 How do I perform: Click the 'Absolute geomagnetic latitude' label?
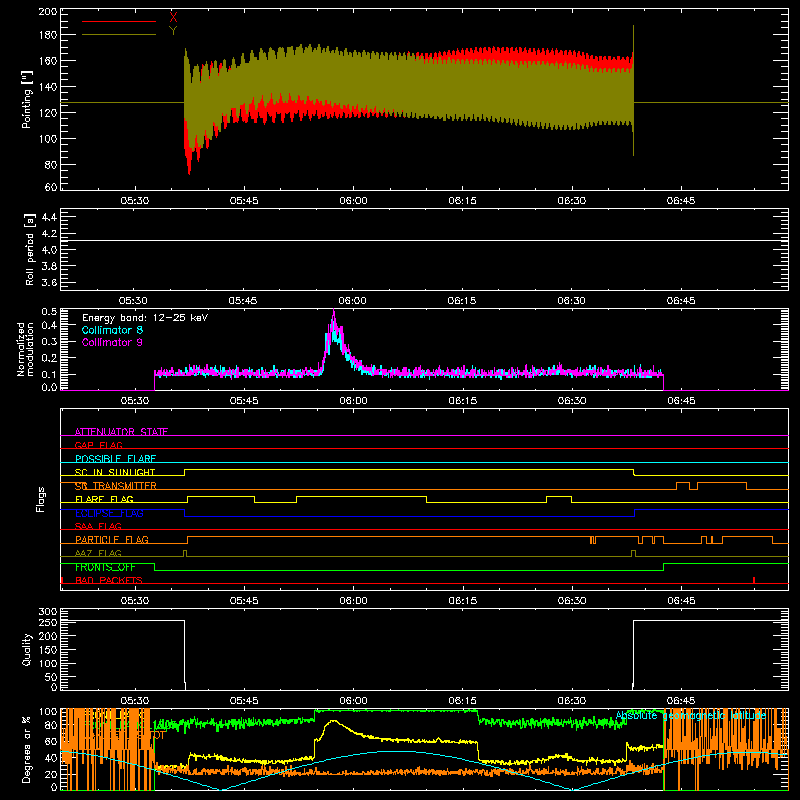coord(691,716)
